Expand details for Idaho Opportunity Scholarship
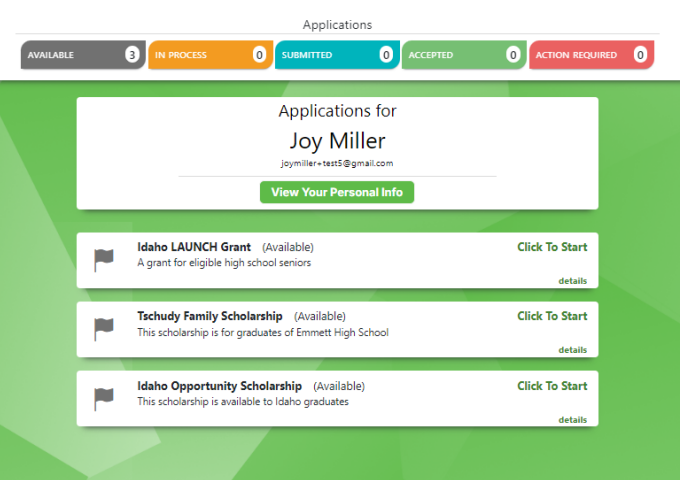This screenshot has height=480, width=685. (572, 420)
